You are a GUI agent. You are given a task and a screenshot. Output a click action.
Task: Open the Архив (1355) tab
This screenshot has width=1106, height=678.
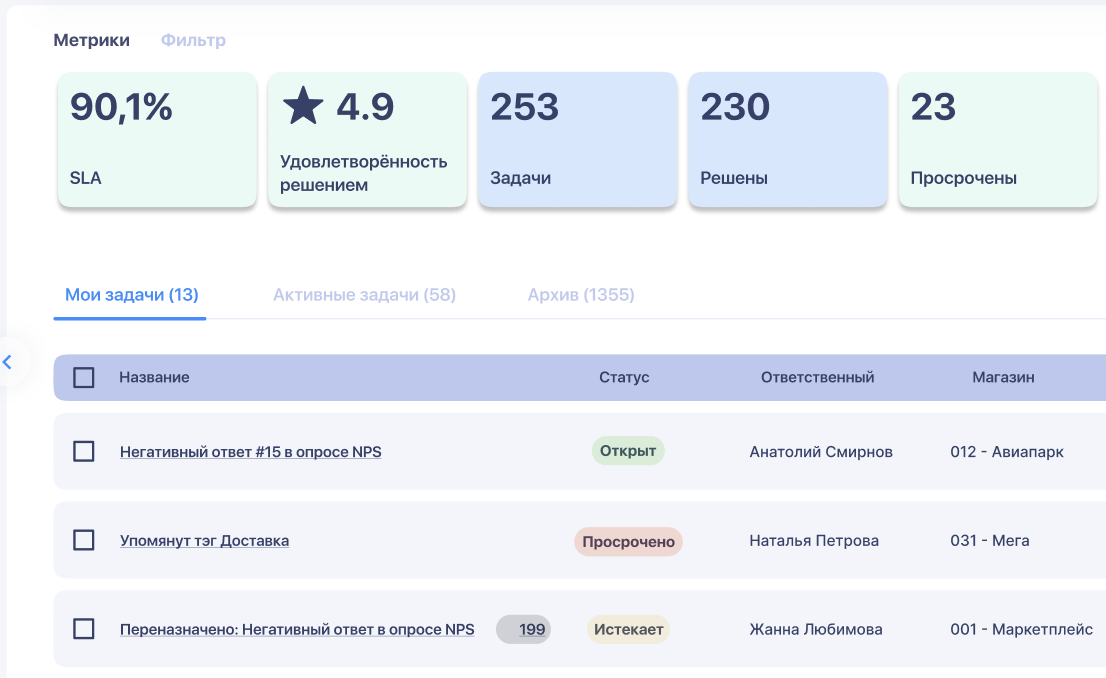(x=581, y=295)
